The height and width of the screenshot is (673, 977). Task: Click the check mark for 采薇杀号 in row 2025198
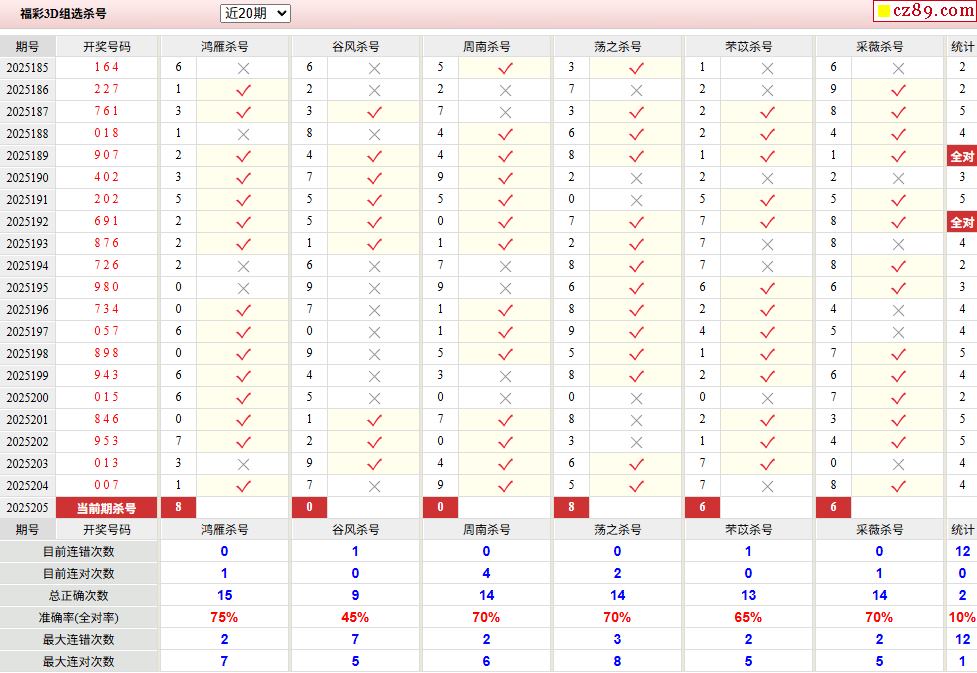(x=898, y=354)
